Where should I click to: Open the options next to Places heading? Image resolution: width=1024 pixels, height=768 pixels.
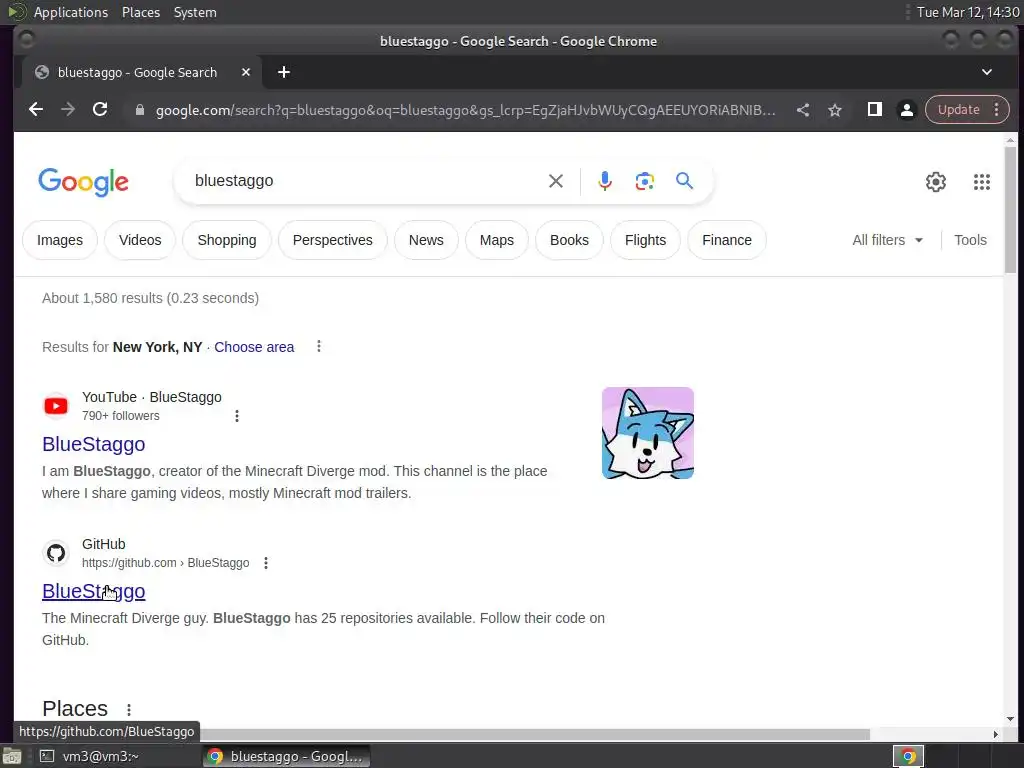(129, 709)
